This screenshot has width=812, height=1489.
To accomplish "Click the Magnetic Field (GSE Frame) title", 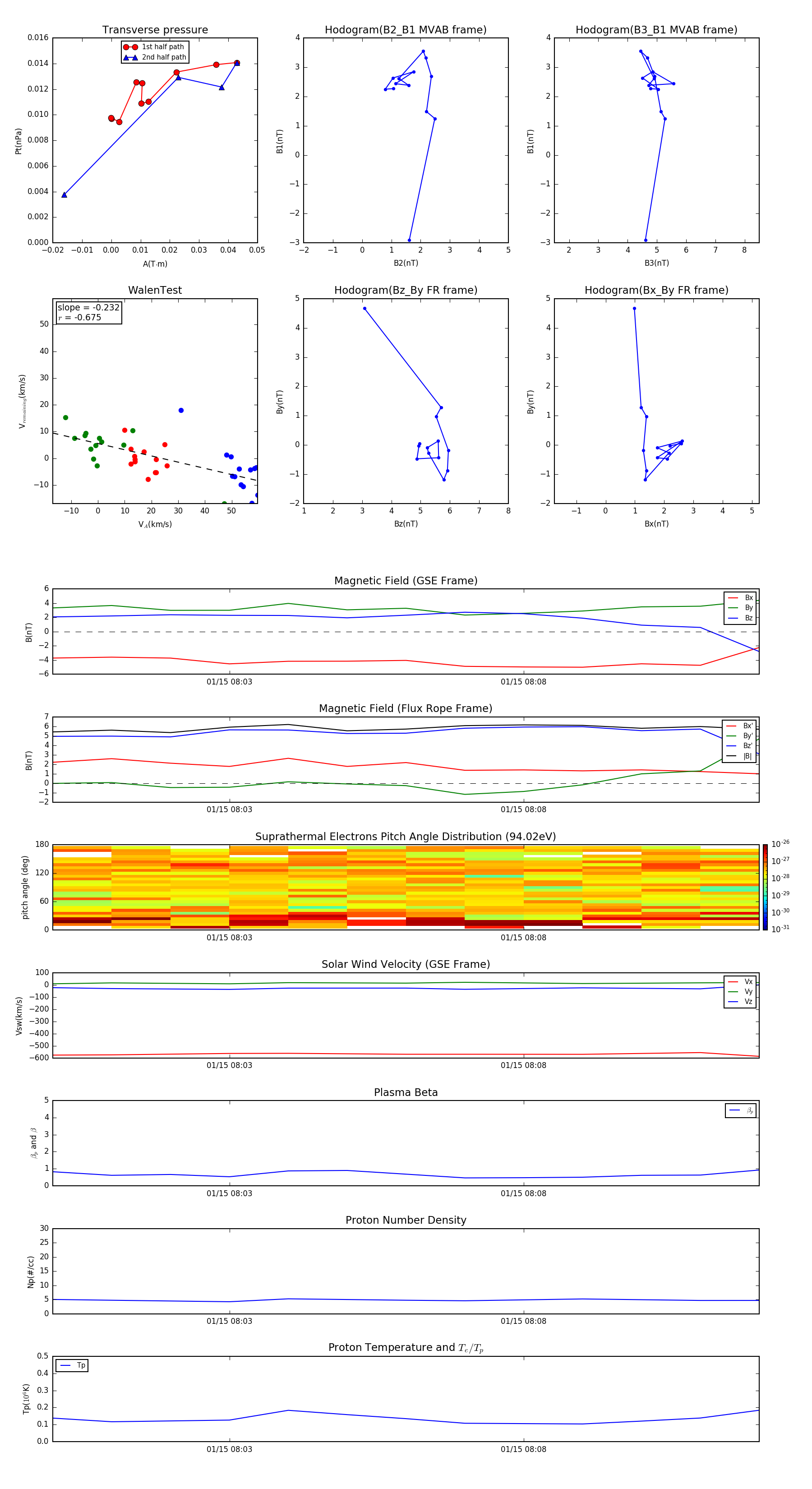I will tap(406, 581).
